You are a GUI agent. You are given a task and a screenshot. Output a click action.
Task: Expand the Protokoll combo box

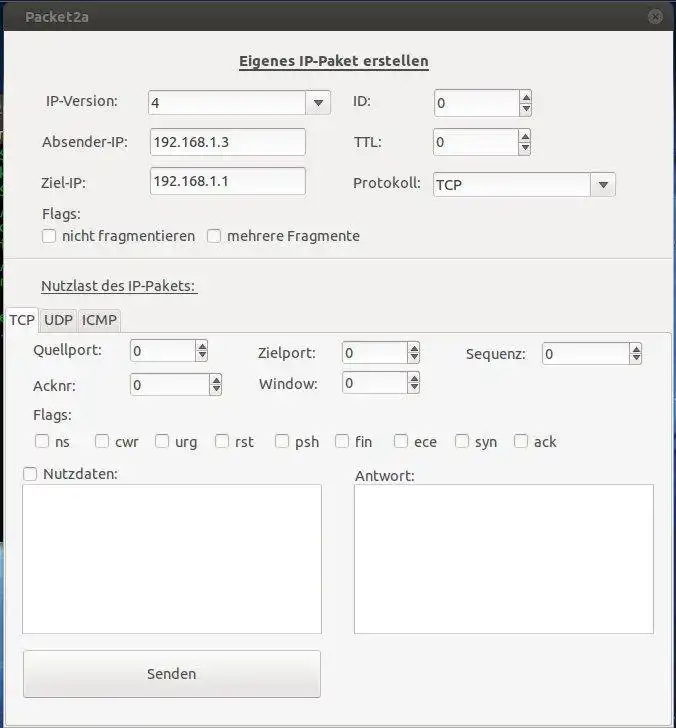(602, 184)
